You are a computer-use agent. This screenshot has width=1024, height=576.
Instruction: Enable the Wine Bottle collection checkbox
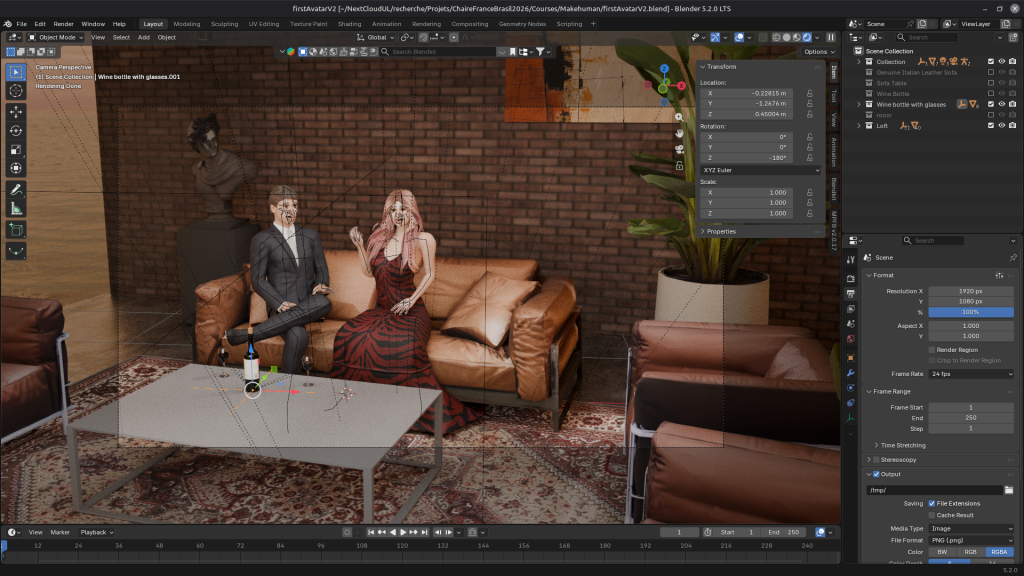(x=991, y=93)
